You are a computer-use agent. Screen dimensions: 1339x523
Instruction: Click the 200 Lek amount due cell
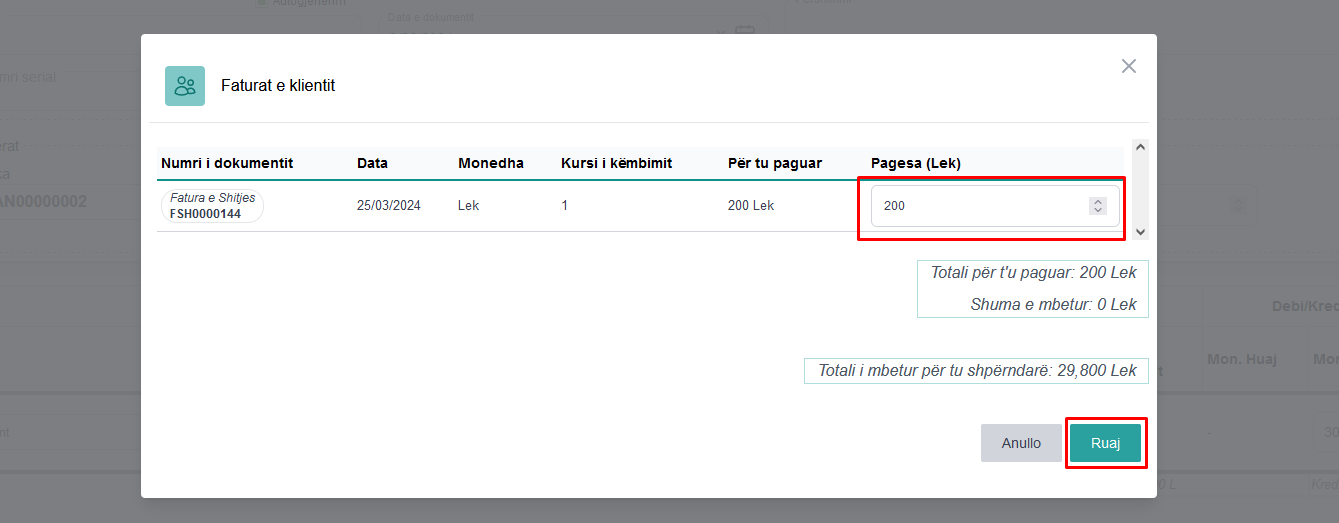coord(751,206)
